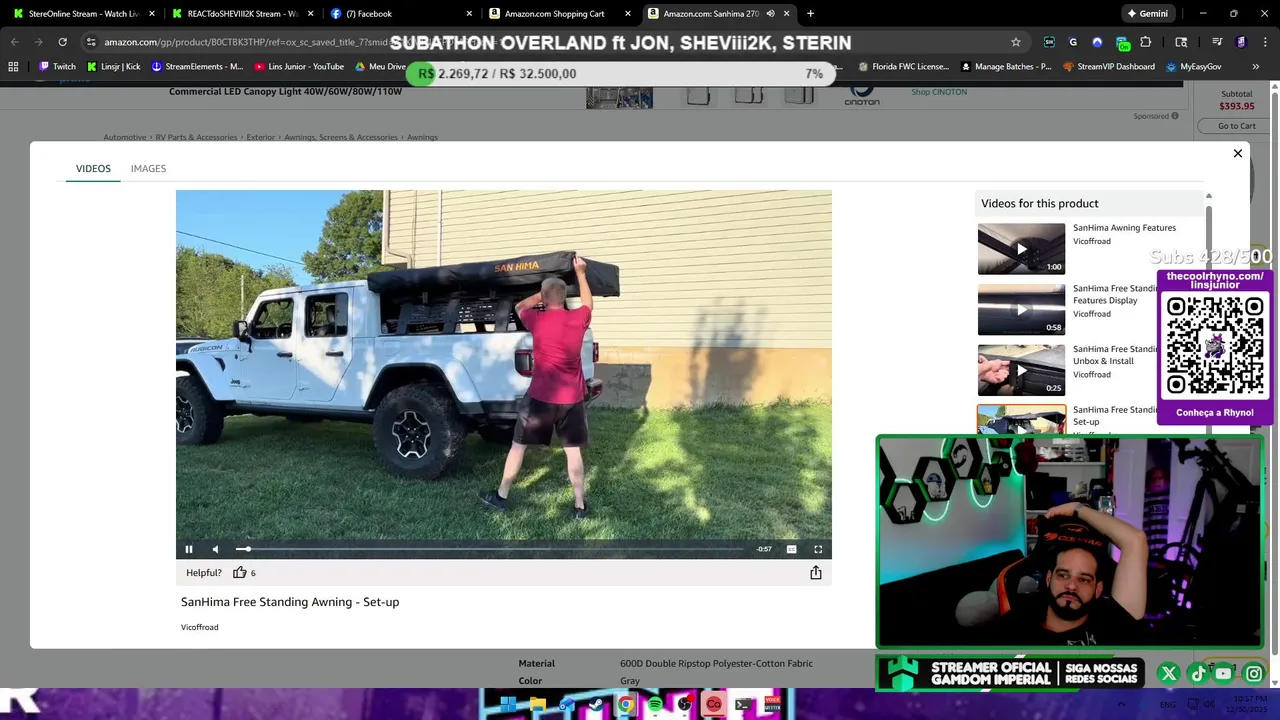1280x720 pixels.
Task: Open the Chrome apps grid icon
Action: [x=13, y=67]
